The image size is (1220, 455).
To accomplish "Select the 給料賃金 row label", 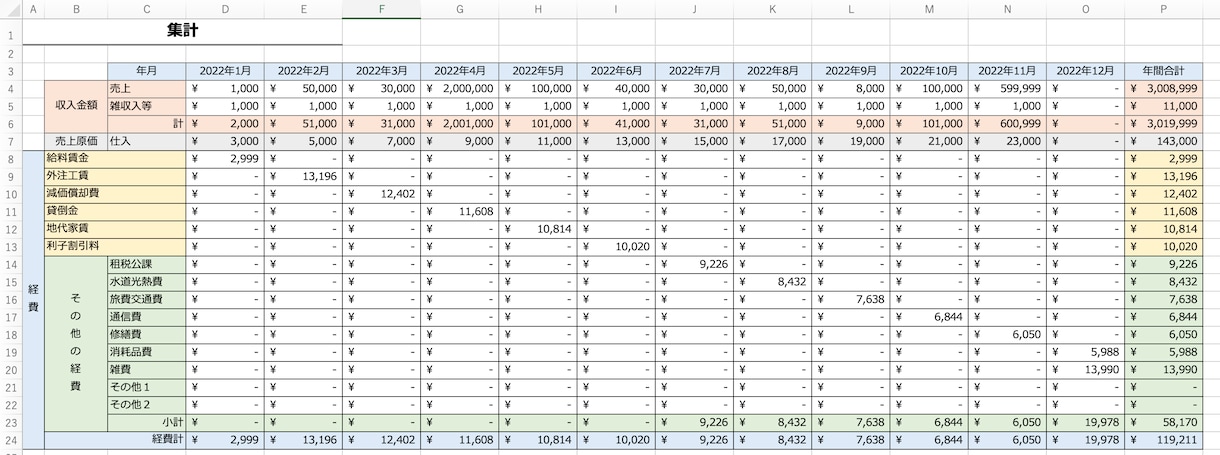I will tap(115, 158).
